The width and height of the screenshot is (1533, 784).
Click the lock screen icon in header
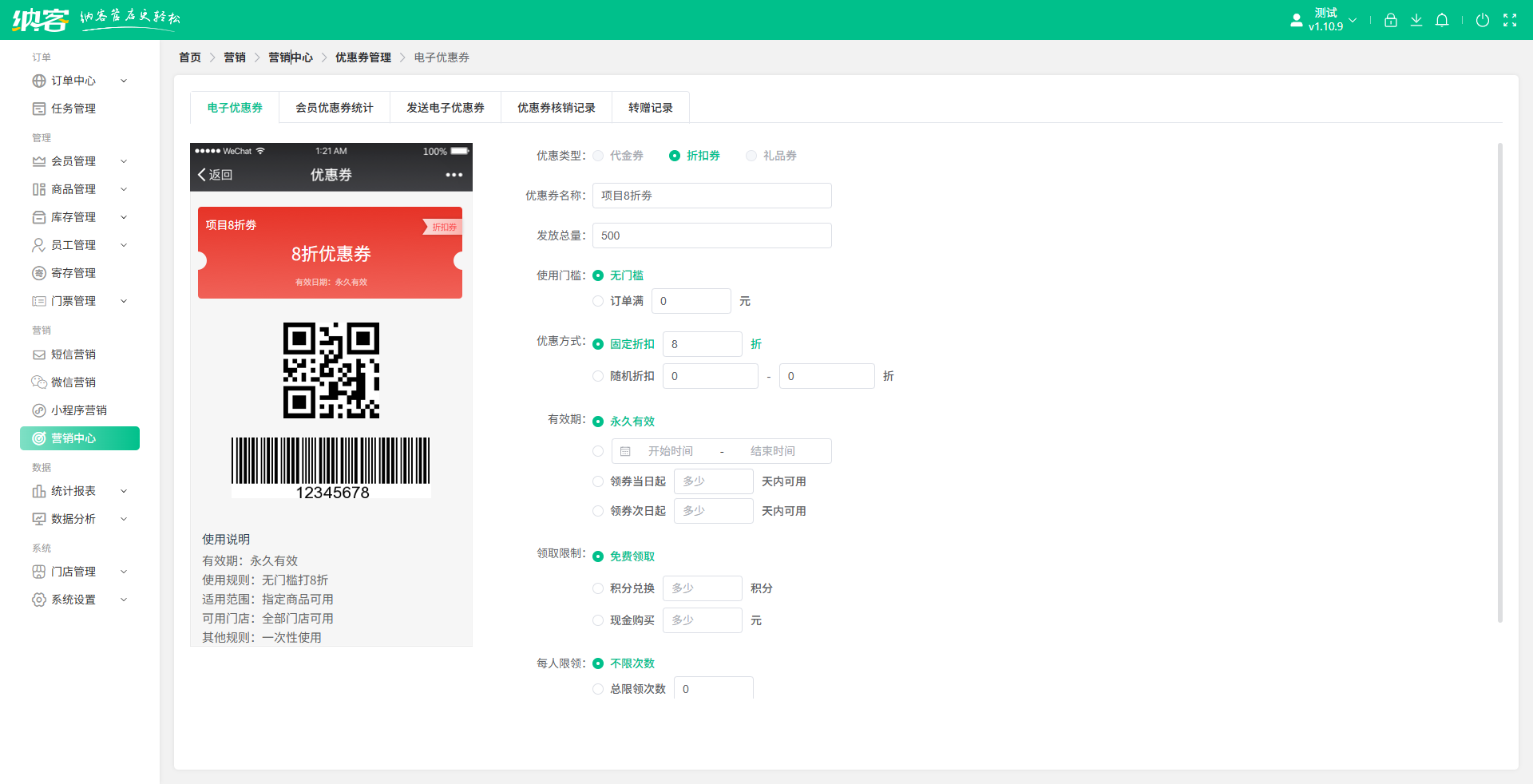(x=1391, y=21)
